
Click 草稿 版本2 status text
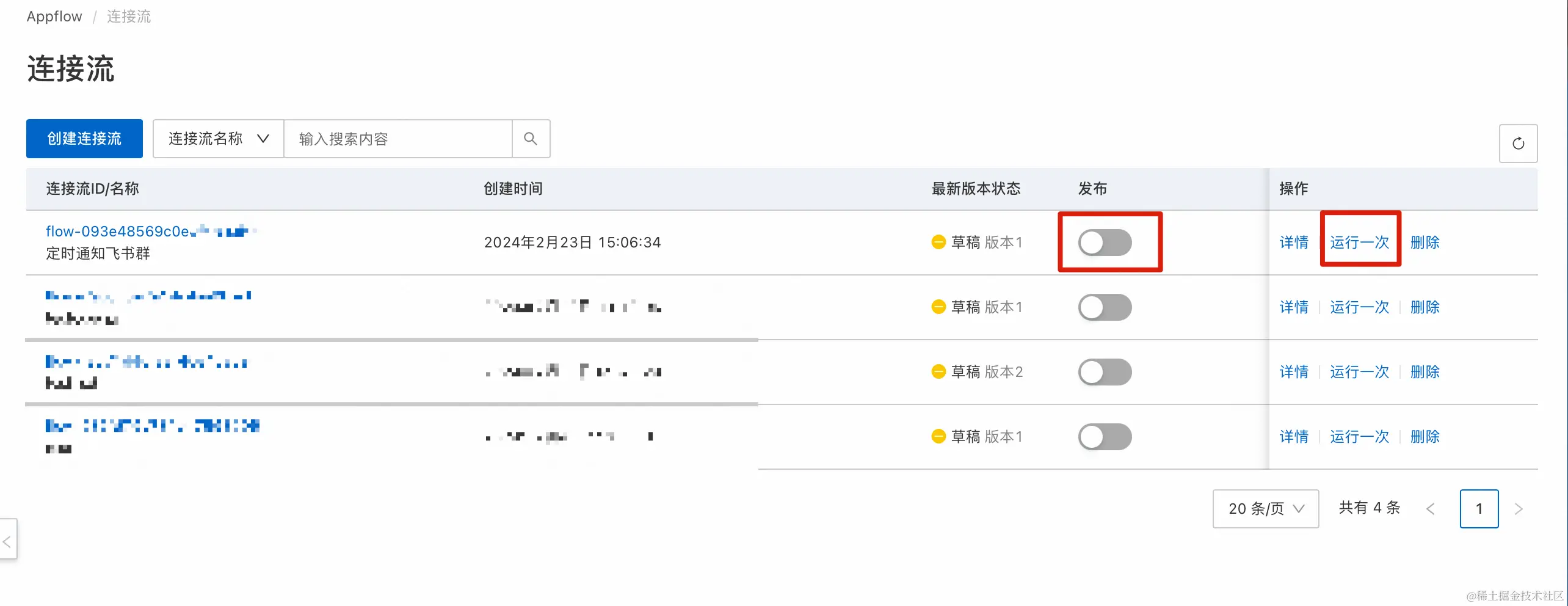click(x=987, y=372)
